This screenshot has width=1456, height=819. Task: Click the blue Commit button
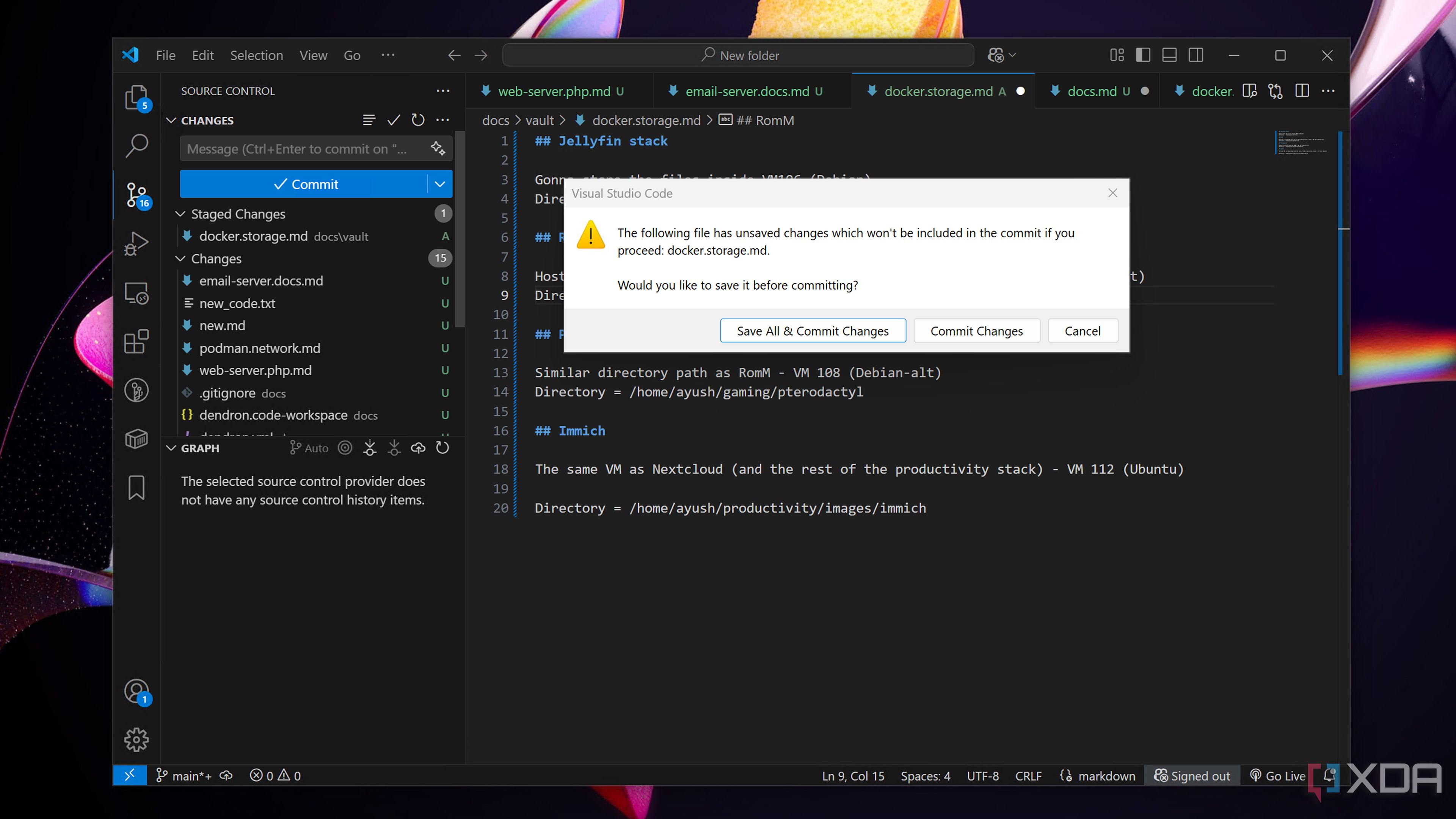(x=304, y=184)
